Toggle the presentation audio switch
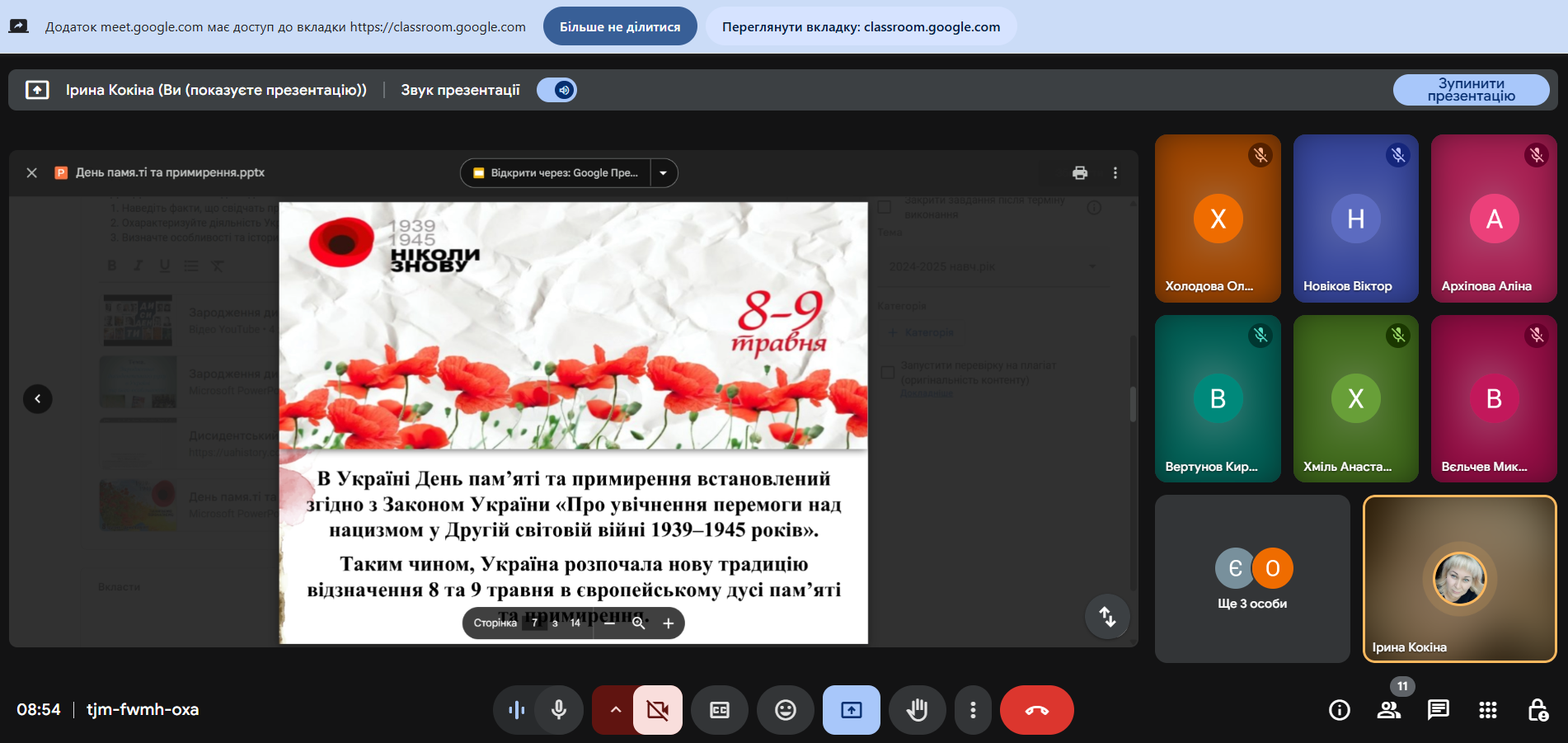 (557, 90)
